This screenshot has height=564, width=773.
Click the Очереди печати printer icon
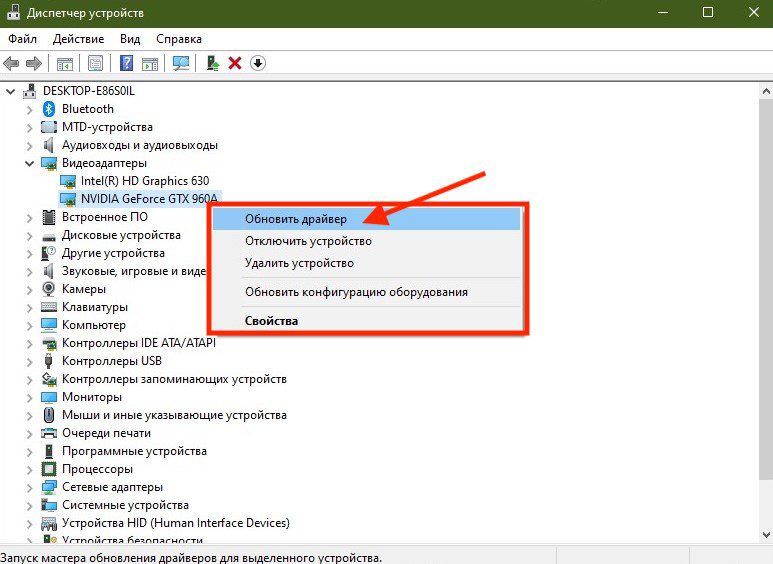pos(49,433)
